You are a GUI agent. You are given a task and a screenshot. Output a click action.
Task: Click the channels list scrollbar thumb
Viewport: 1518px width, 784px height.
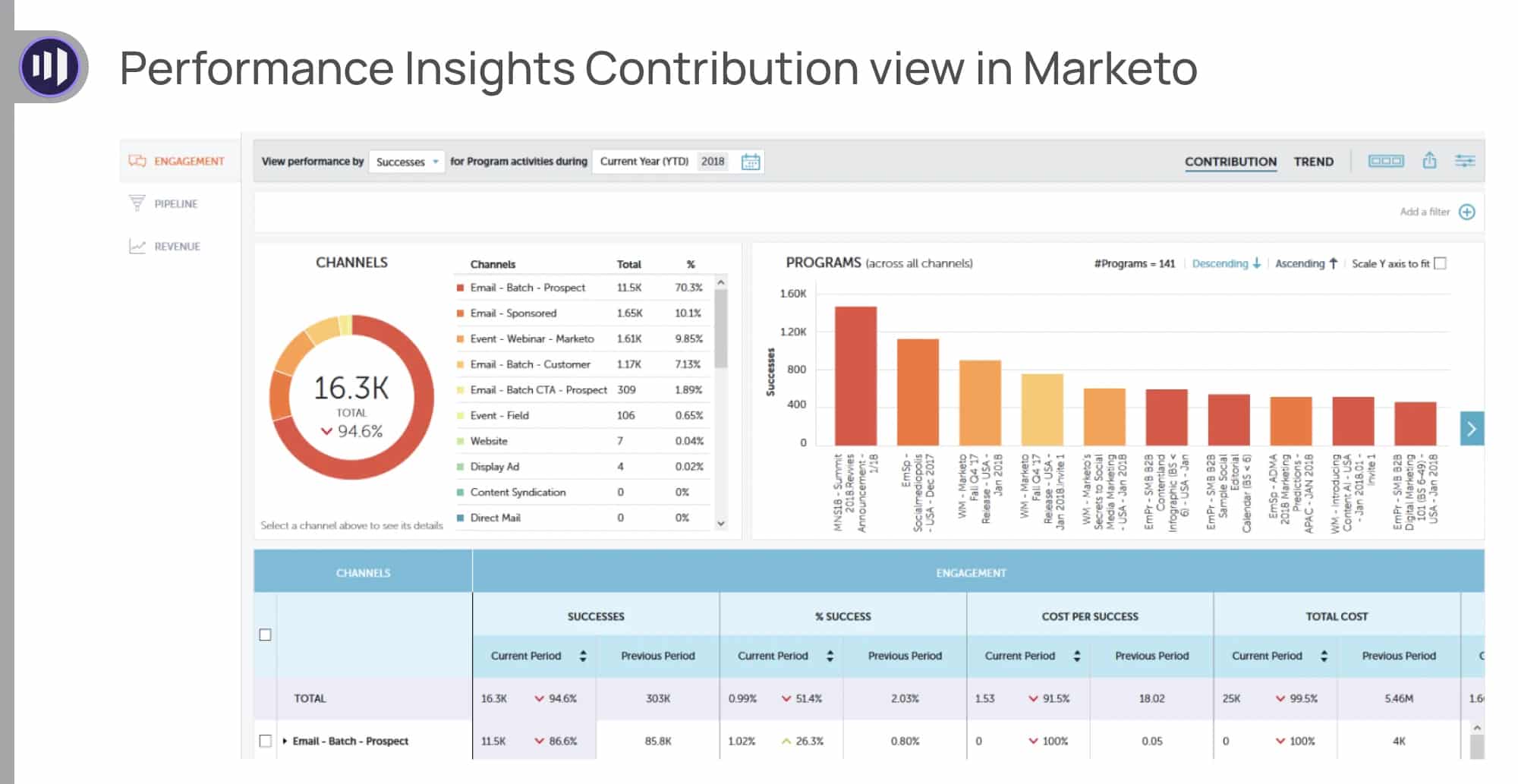coord(721,329)
